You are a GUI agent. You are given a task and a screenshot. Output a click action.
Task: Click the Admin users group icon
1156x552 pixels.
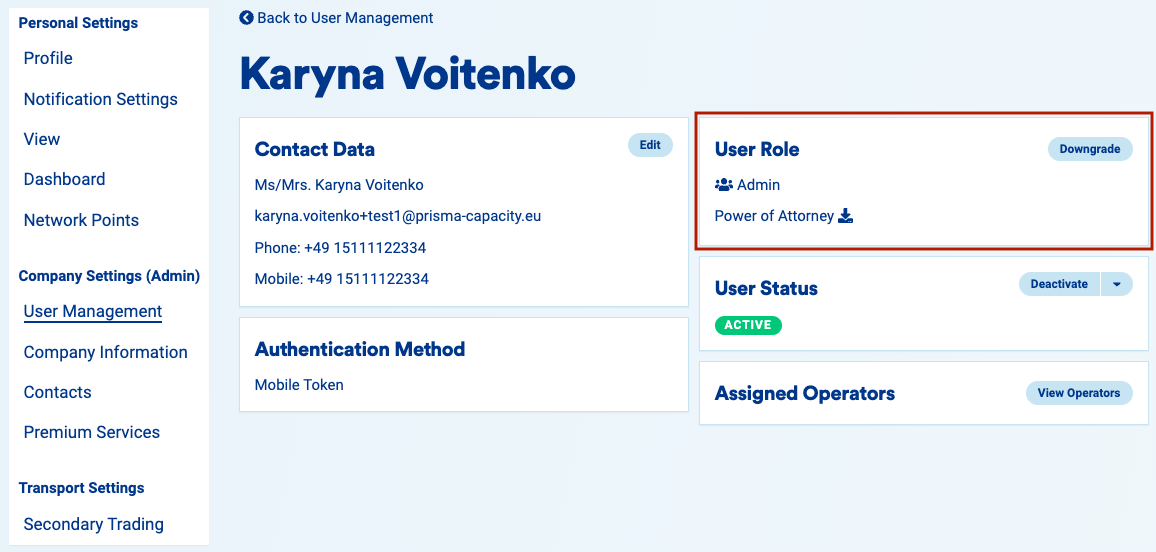tap(724, 185)
